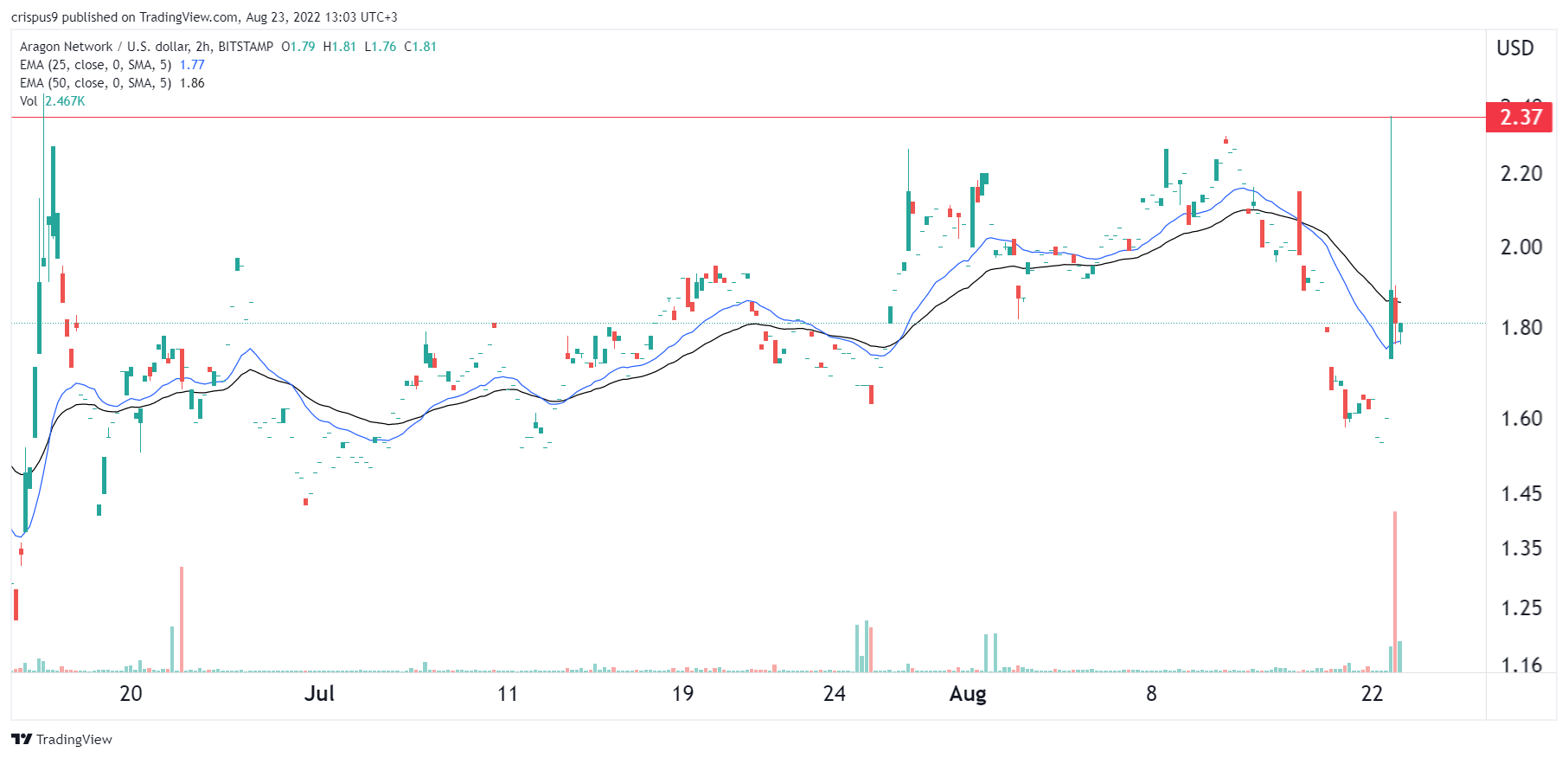The width and height of the screenshot is (1568, 758).
Task: Click the 1.45 price axis label
Action: (1520, 494)
